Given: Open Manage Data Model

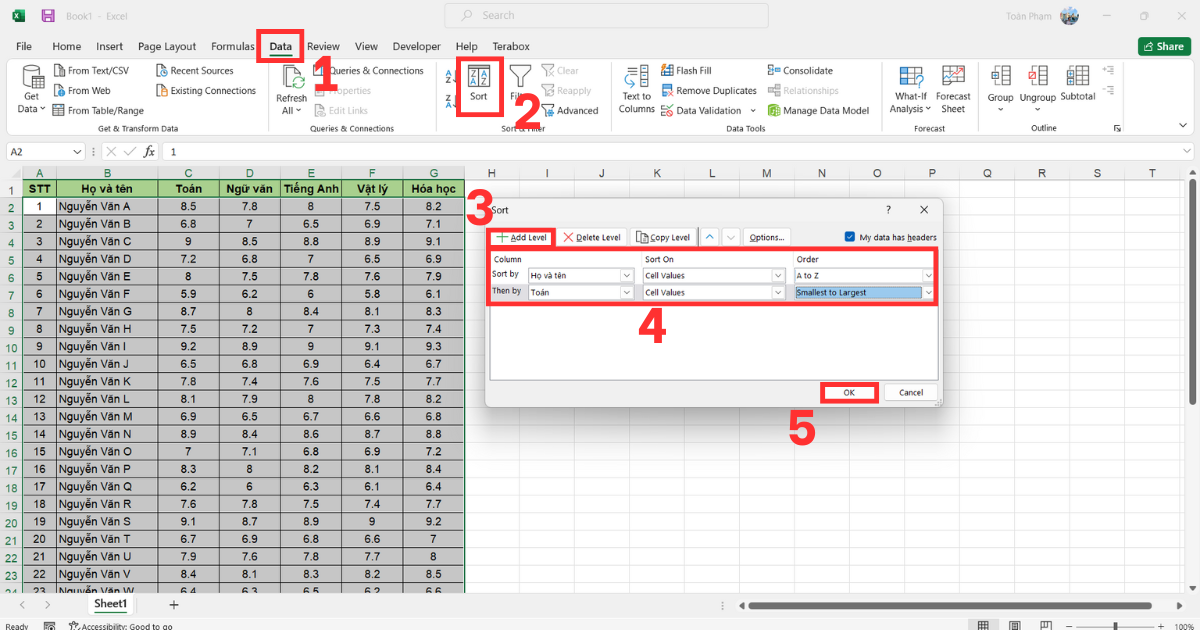Looking at the screenshot, I should coord(818,111).
